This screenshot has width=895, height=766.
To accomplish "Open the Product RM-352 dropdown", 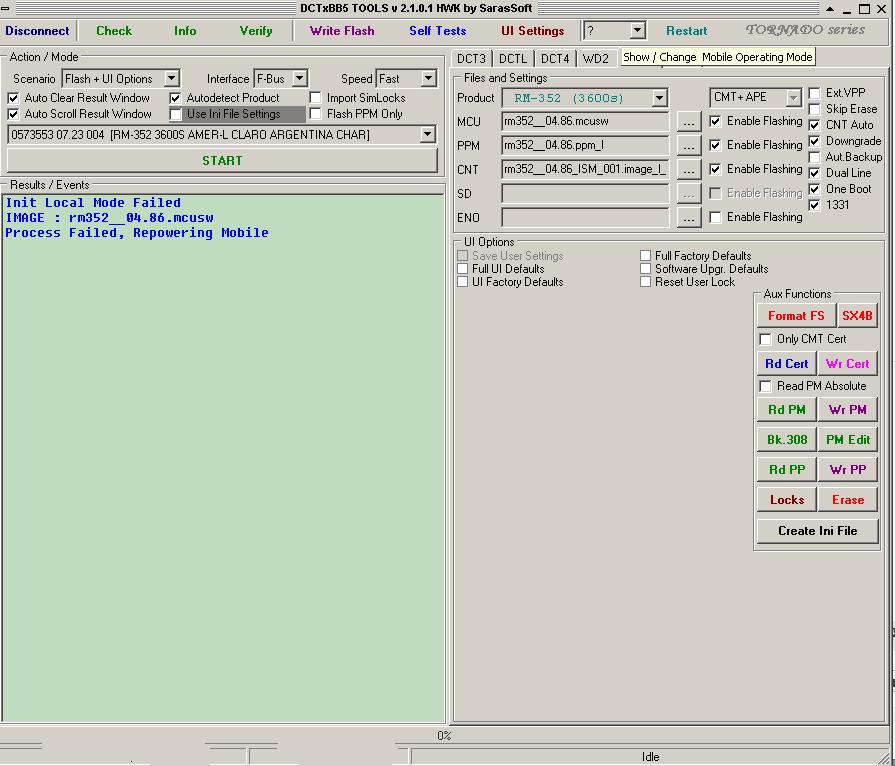I will point(659,98).
